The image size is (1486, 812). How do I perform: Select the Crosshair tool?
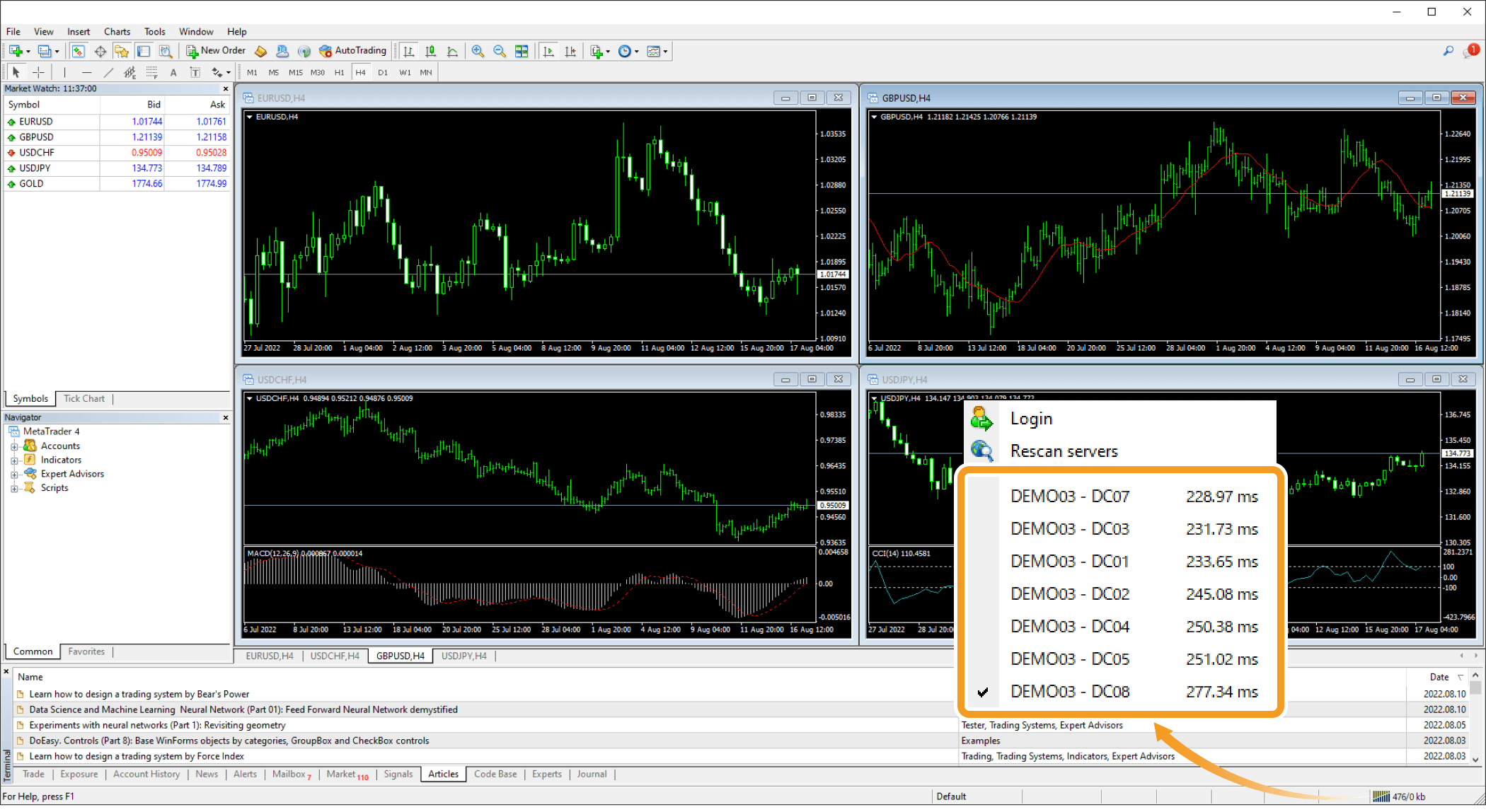(38, 72)
